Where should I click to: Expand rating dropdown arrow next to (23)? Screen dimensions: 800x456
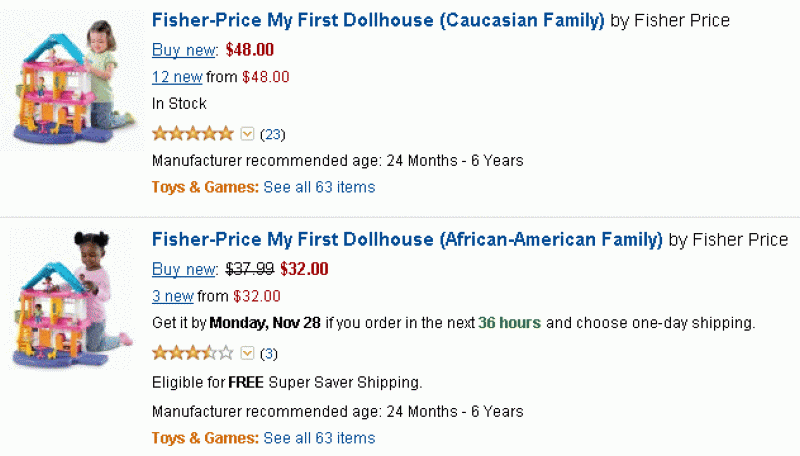(x=248, y=133)
